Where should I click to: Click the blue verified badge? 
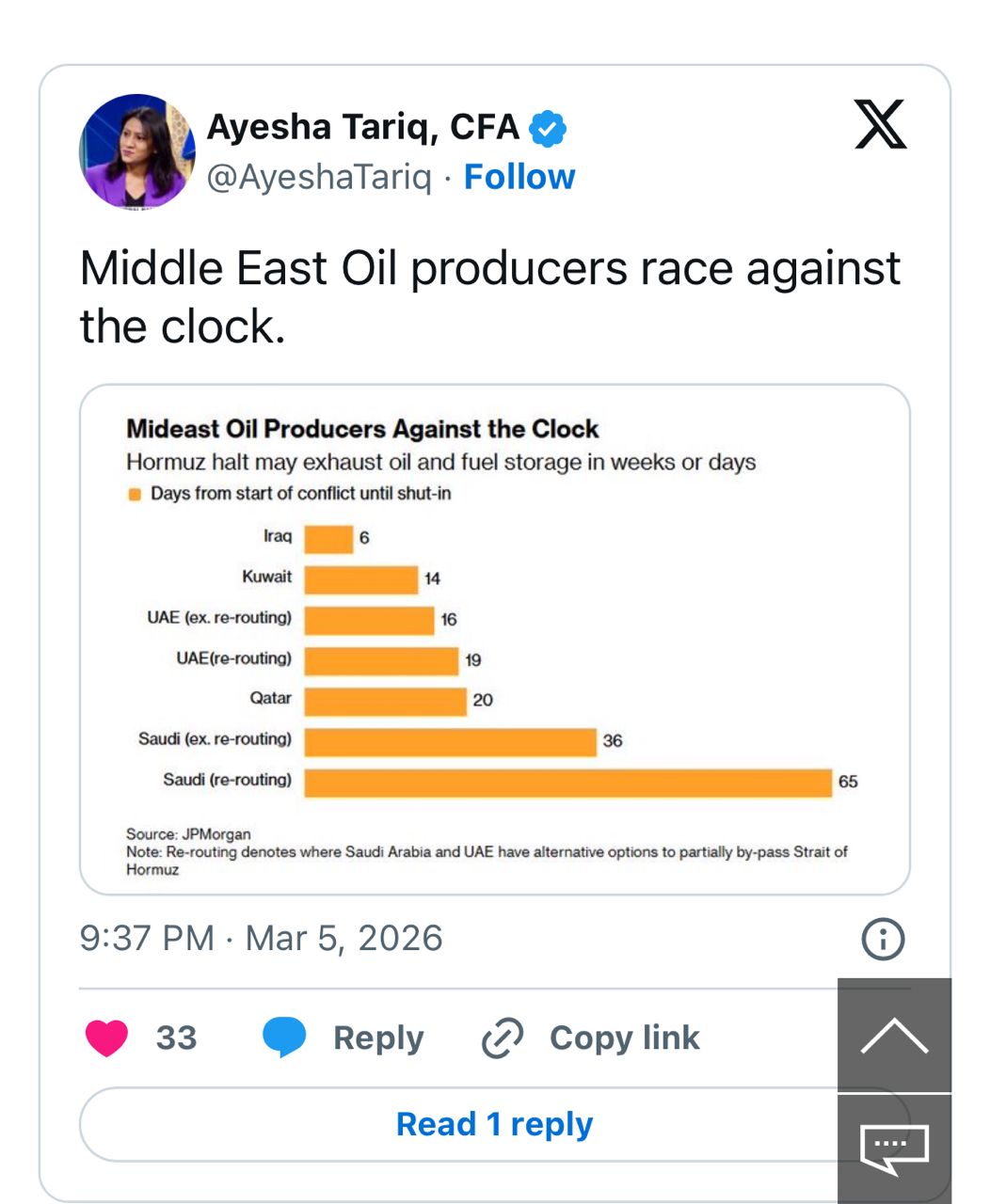(x=548, y=128)
